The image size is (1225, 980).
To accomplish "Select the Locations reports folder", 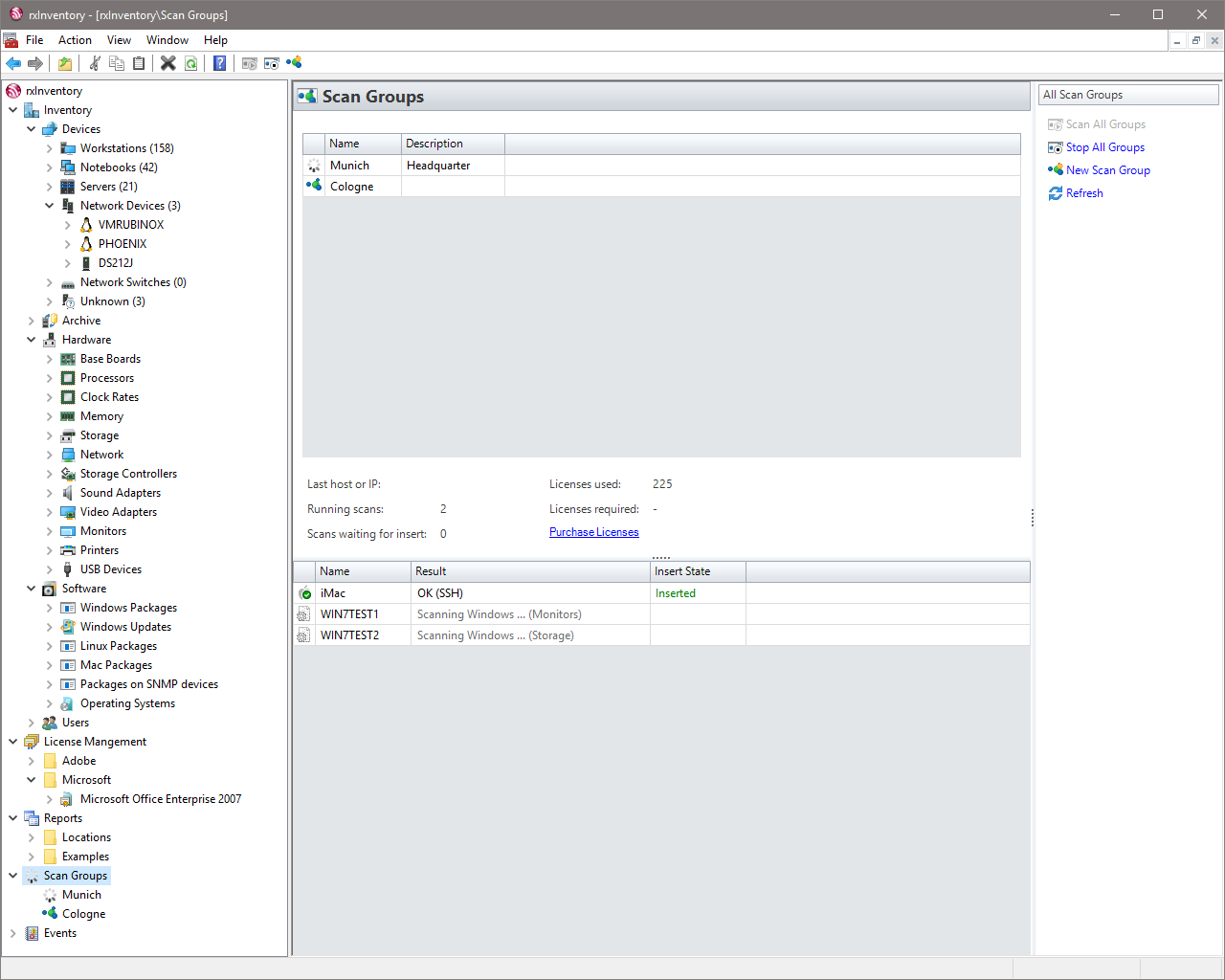I will coord(86,837).
